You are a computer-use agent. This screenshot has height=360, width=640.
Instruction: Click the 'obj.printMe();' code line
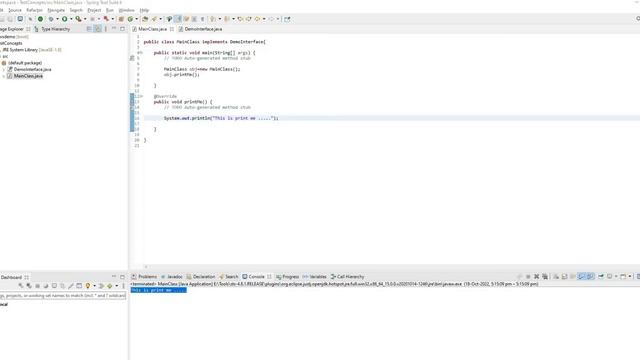182,75
